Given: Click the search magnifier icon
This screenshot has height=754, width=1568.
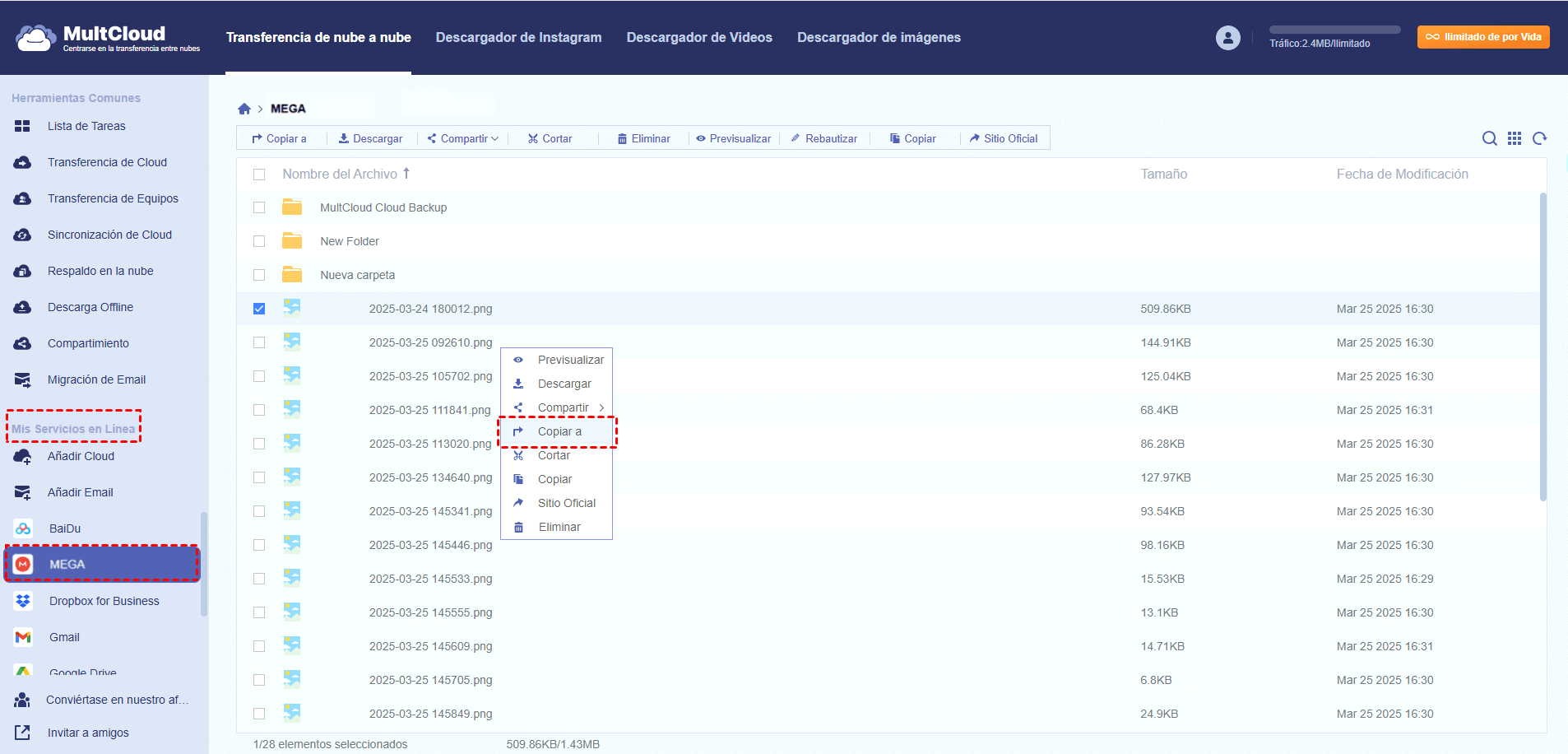Looking at the screenshot, I should pyautogui.click(x=1489, y=138).
